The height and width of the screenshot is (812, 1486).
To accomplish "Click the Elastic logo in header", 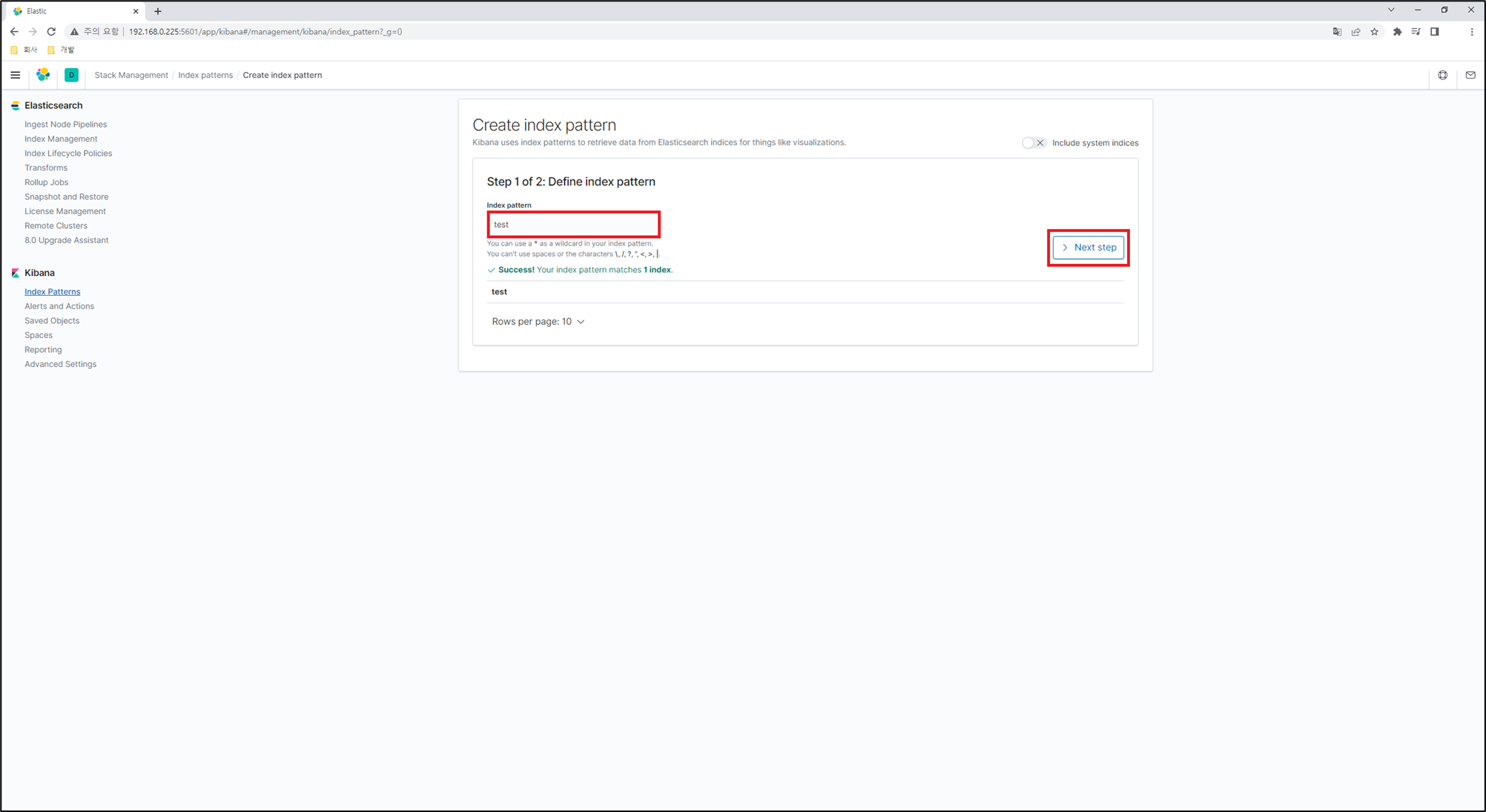I will coord(43,75).
